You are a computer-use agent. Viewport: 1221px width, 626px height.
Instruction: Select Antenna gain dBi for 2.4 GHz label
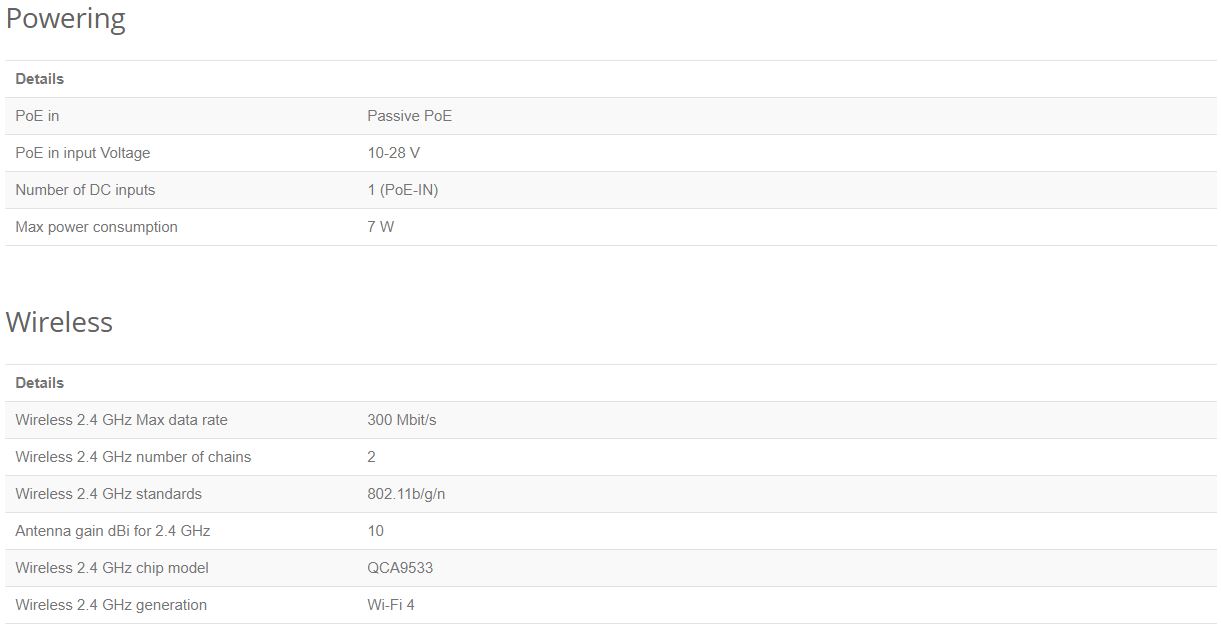click(112, 531)
